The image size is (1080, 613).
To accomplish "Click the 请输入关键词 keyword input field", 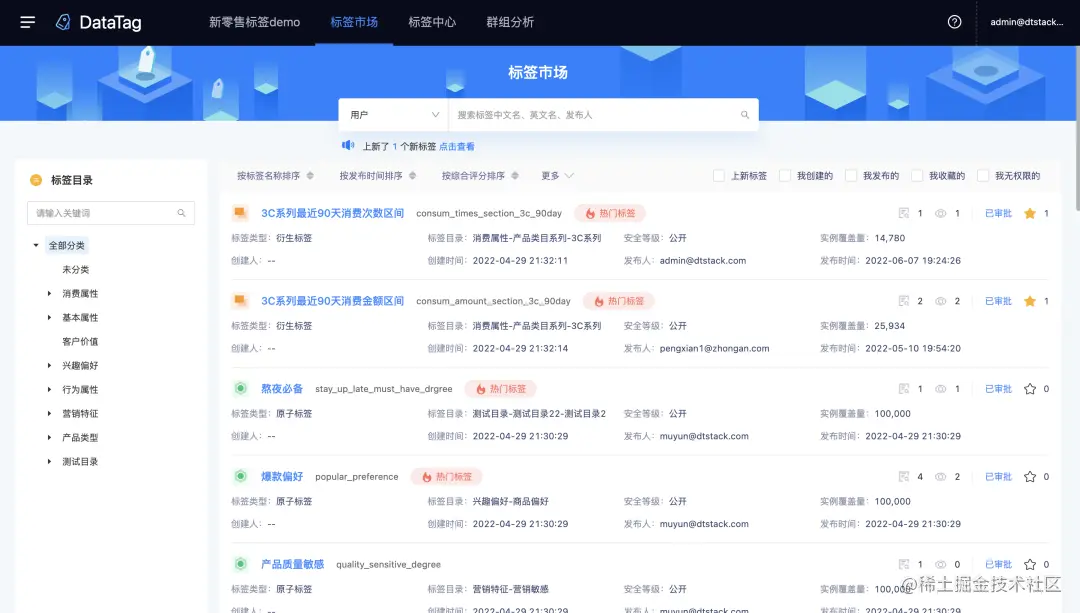I will (x=100, y=212).
